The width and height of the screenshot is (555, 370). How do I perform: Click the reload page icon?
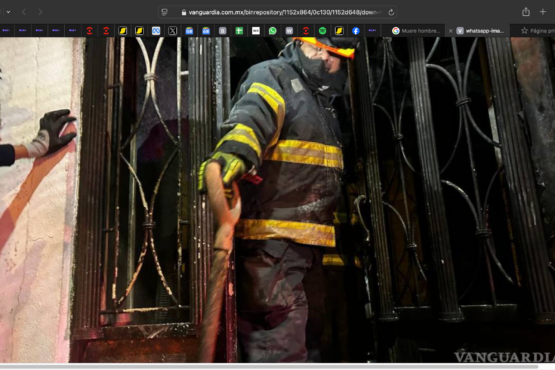[x=391, y=12]
